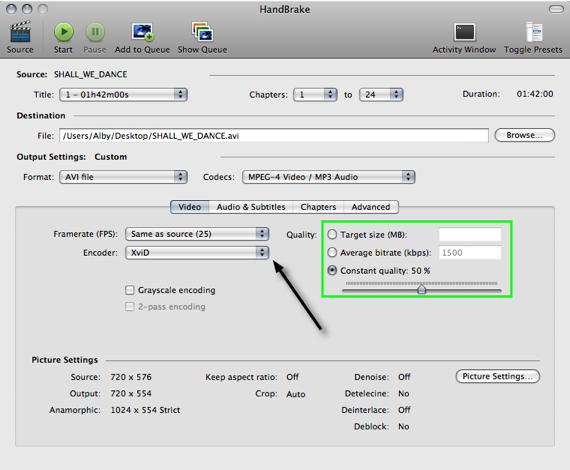The image size is (570, 470).
Task: Open the Show Queue icon
Action: point(202,32)
